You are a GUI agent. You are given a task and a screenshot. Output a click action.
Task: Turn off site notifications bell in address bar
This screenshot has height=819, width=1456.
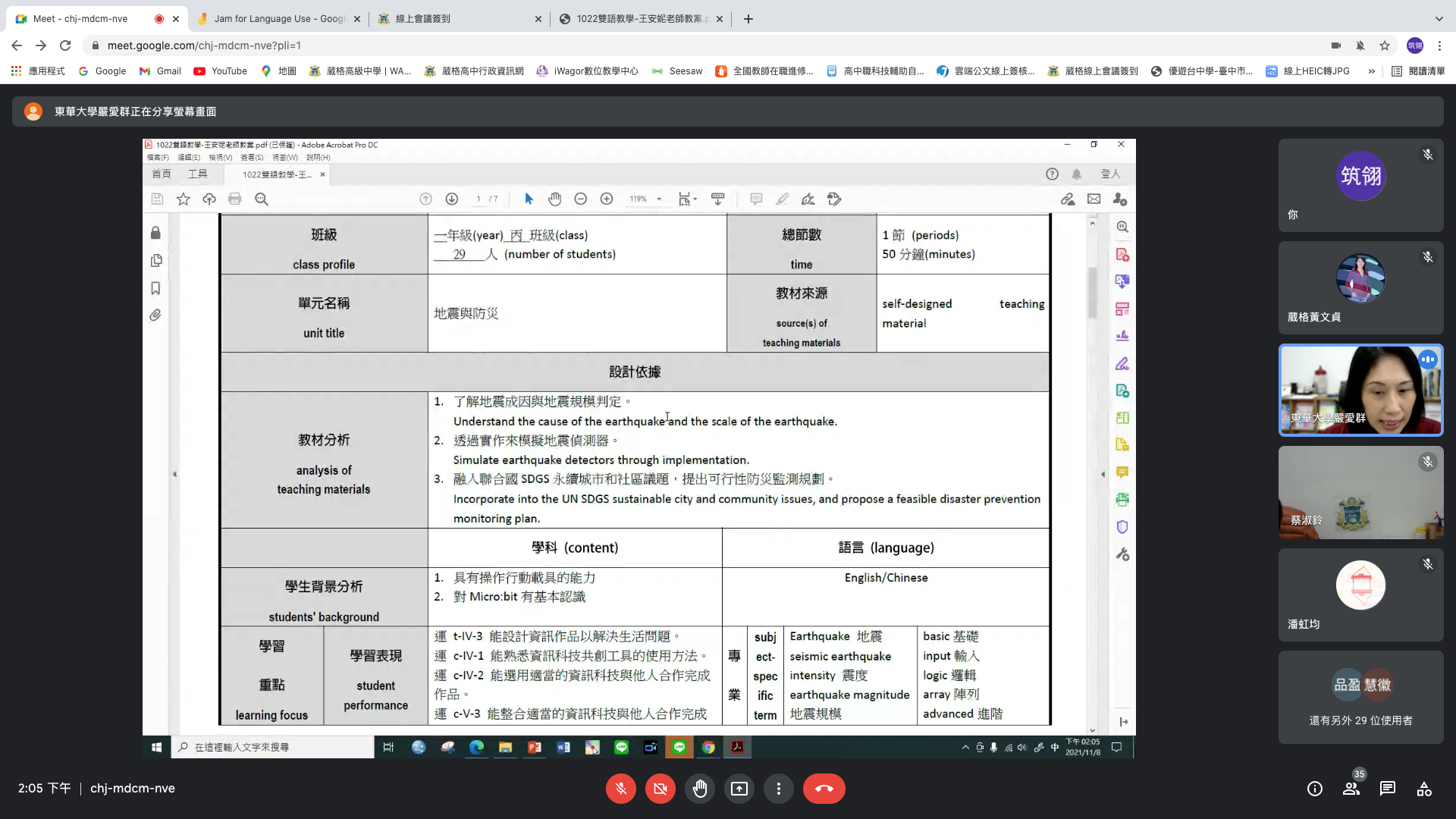(1360, 45)
